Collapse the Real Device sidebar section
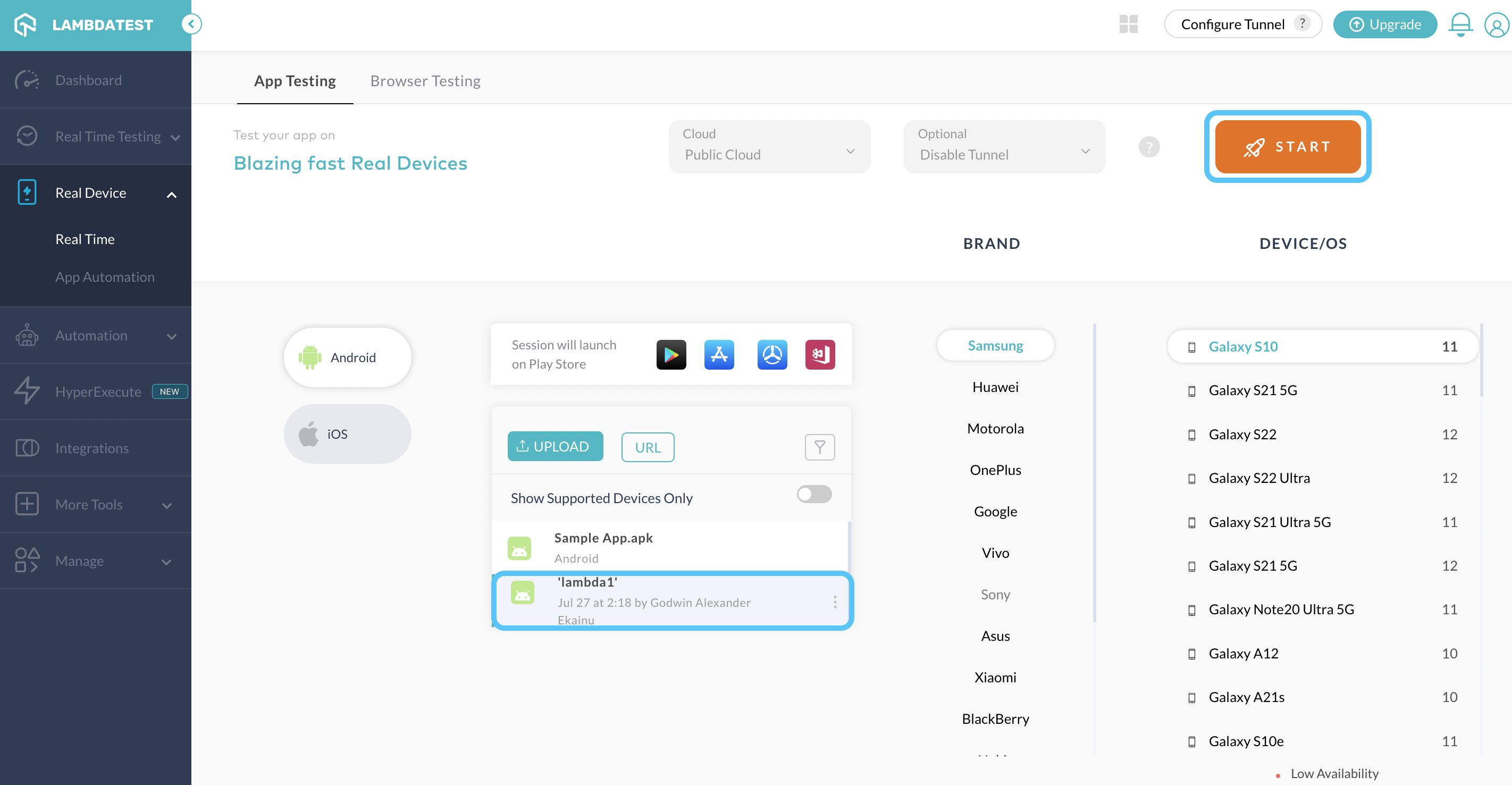The height and width of the screenshot is (785, 1512). [171, 194]
